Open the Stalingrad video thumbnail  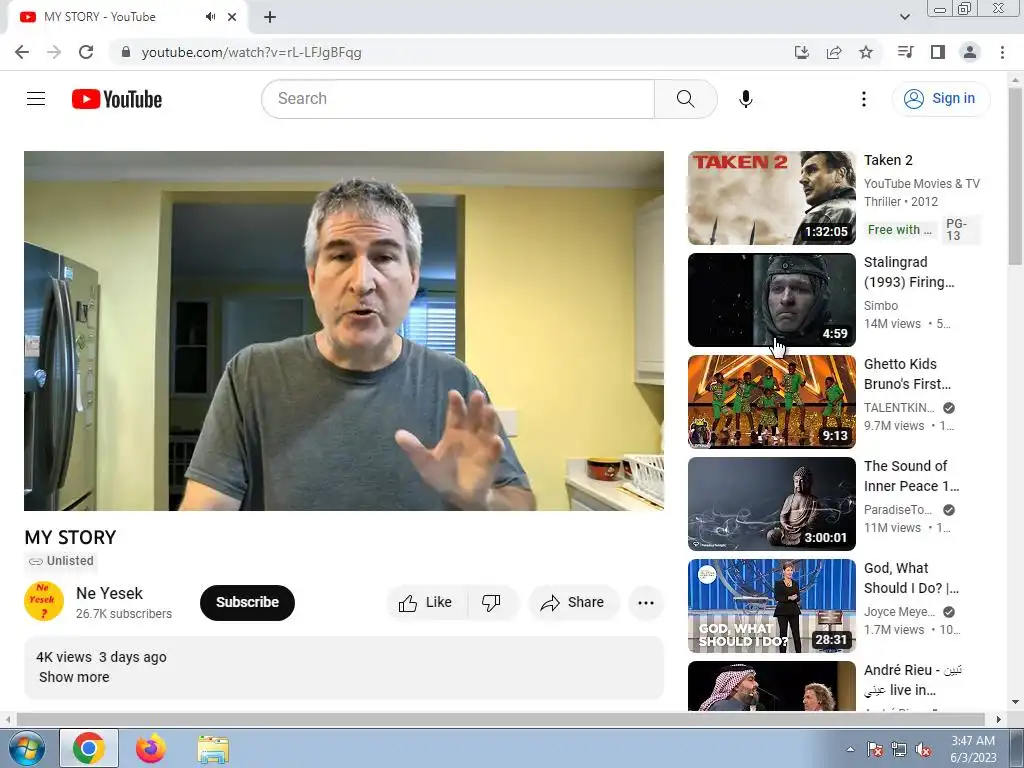pyautogui.click(x=771, y=300)
